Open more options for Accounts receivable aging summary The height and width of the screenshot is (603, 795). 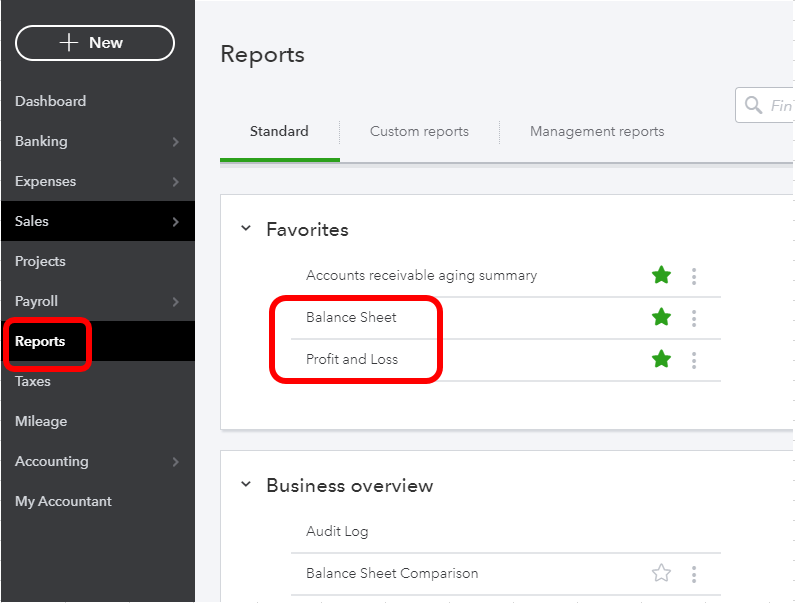click(694, 276)
